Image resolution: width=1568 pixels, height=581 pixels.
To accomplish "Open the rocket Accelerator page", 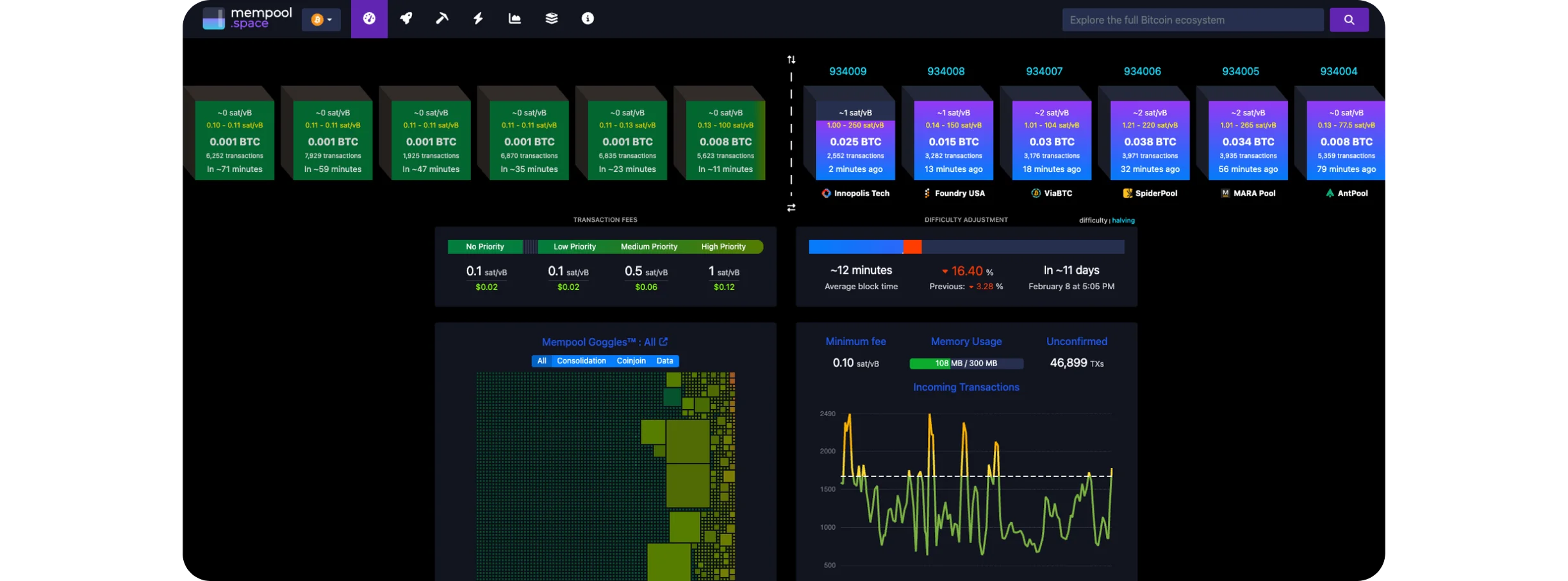I will coord(406,19).
